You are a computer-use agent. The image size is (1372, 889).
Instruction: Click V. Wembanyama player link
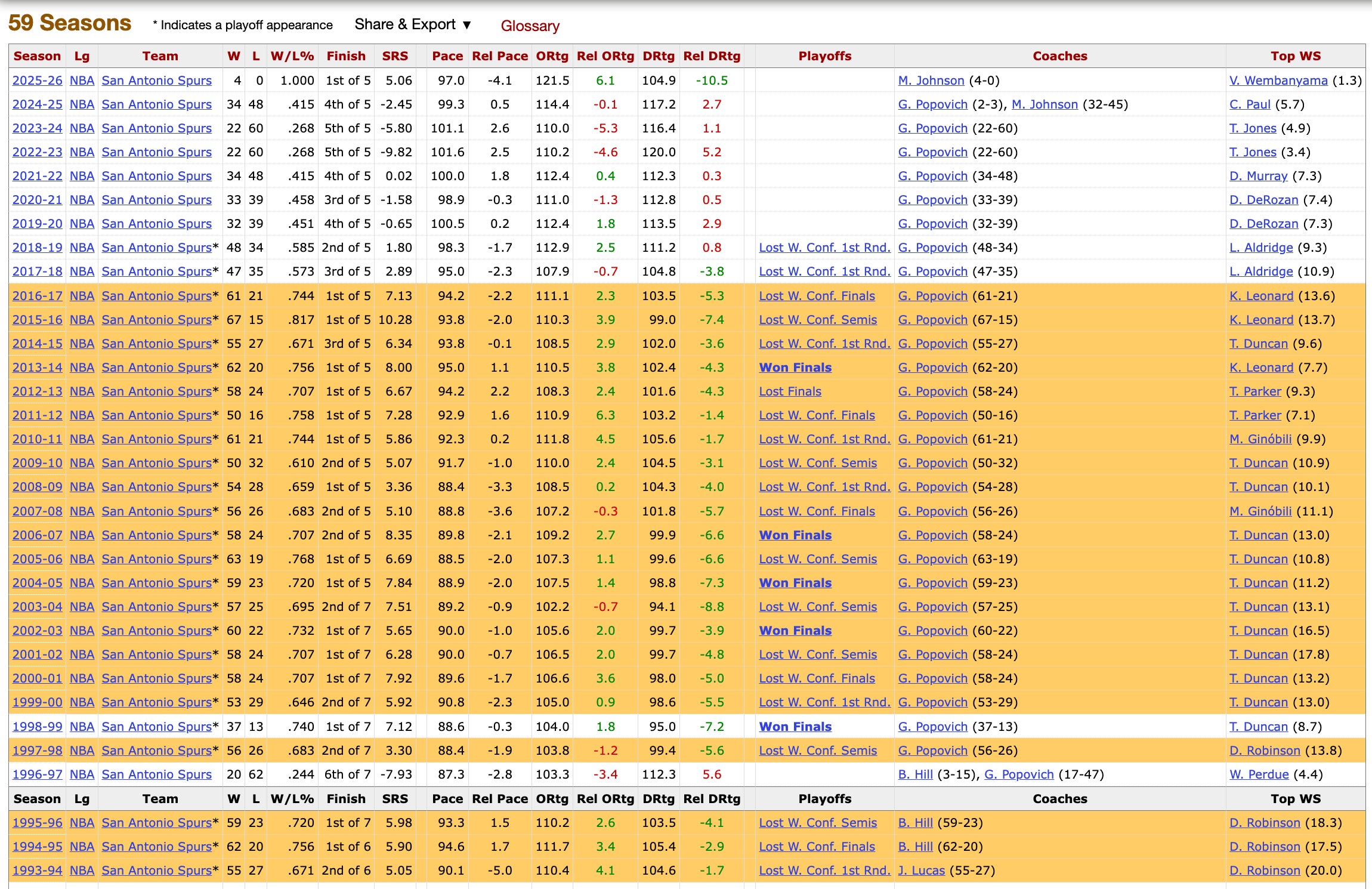[x=1278, y=81]
